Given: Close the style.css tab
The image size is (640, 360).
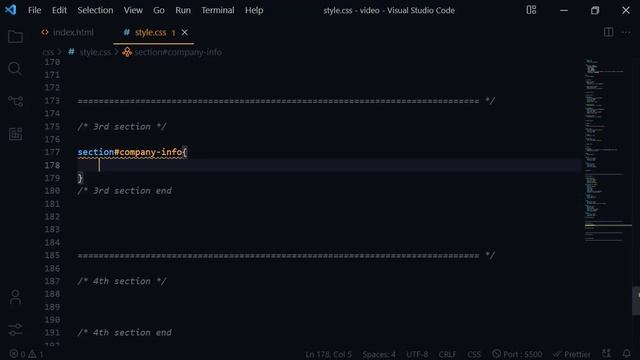Looking at the screenshot, I should (x=185, y=32).
